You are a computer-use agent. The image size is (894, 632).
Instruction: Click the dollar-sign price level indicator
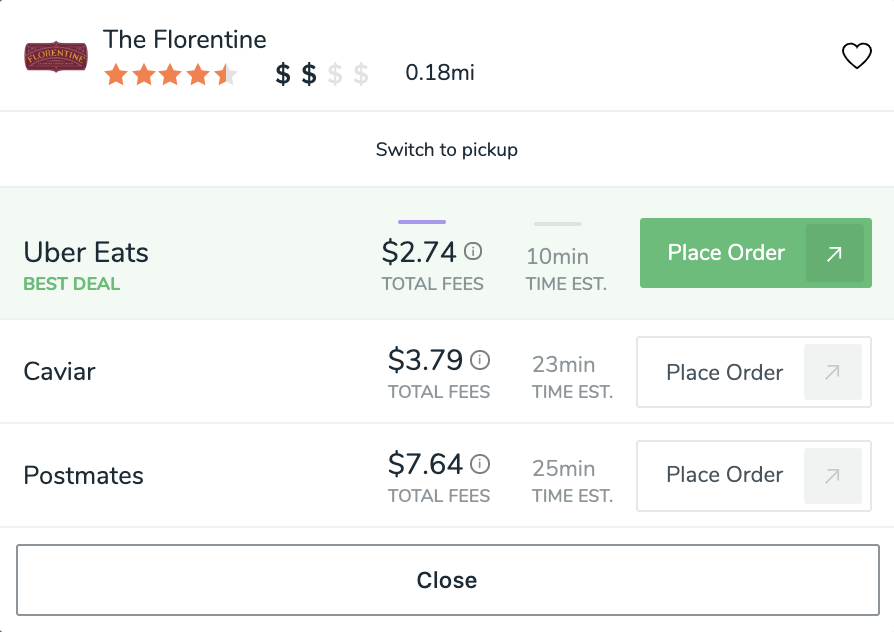point(322,74)
